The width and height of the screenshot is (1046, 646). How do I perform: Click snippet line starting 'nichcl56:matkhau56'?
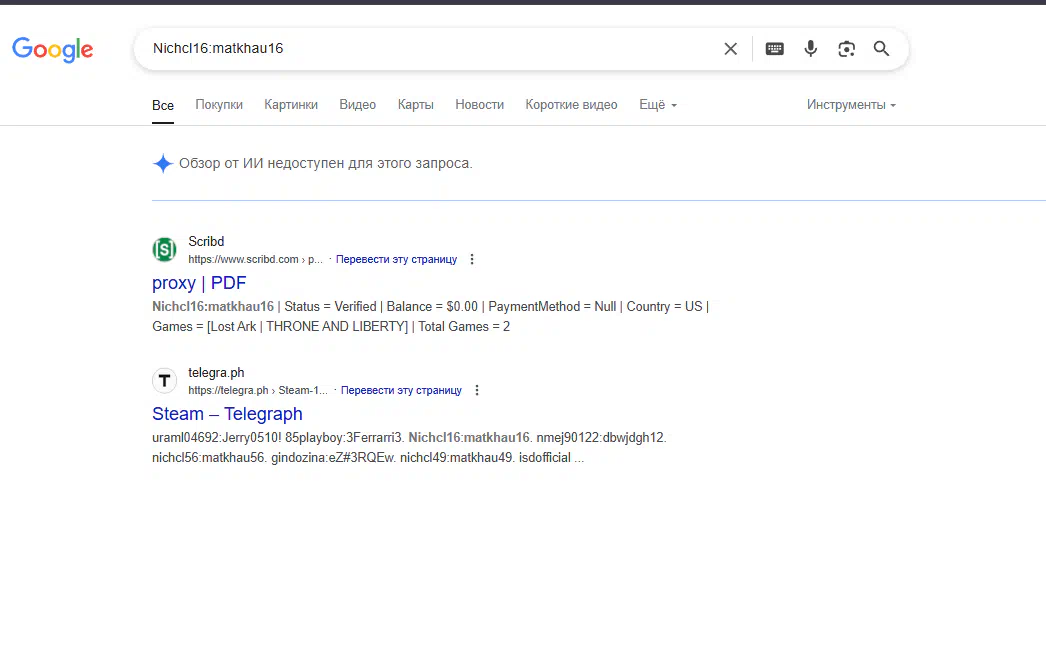pyautogui.click(x=368, y=458)
